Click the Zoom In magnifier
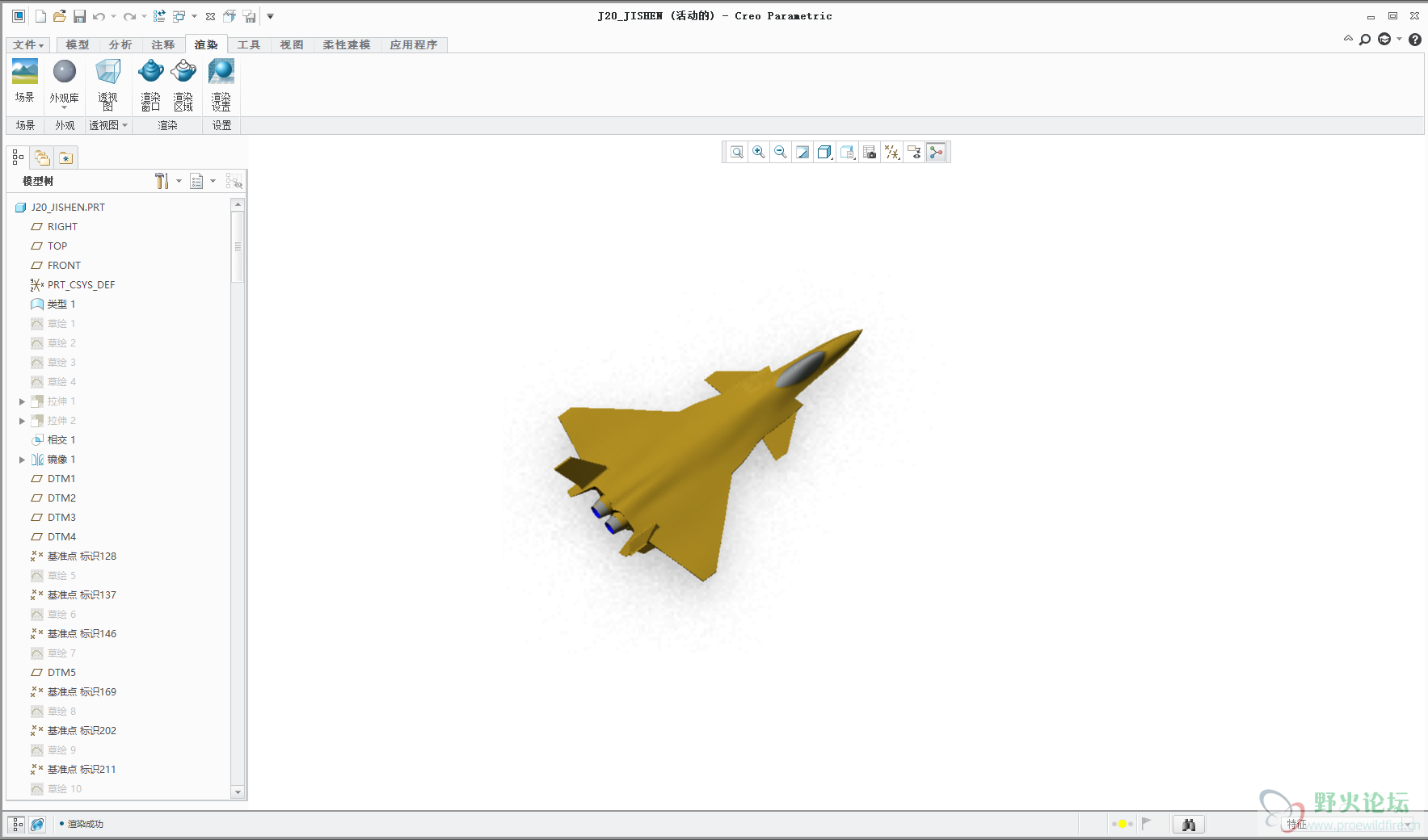 point(758,152)
